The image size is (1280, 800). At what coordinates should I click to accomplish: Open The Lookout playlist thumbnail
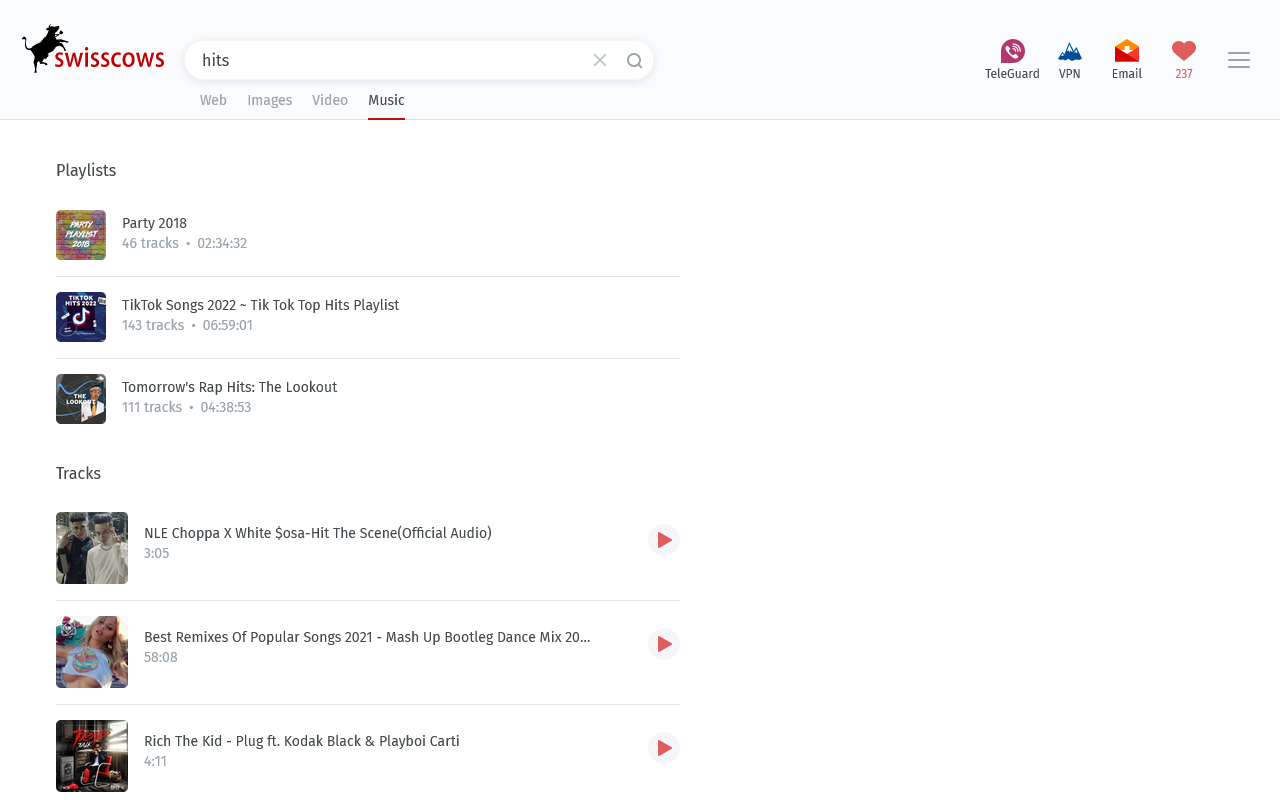point(81,399)
